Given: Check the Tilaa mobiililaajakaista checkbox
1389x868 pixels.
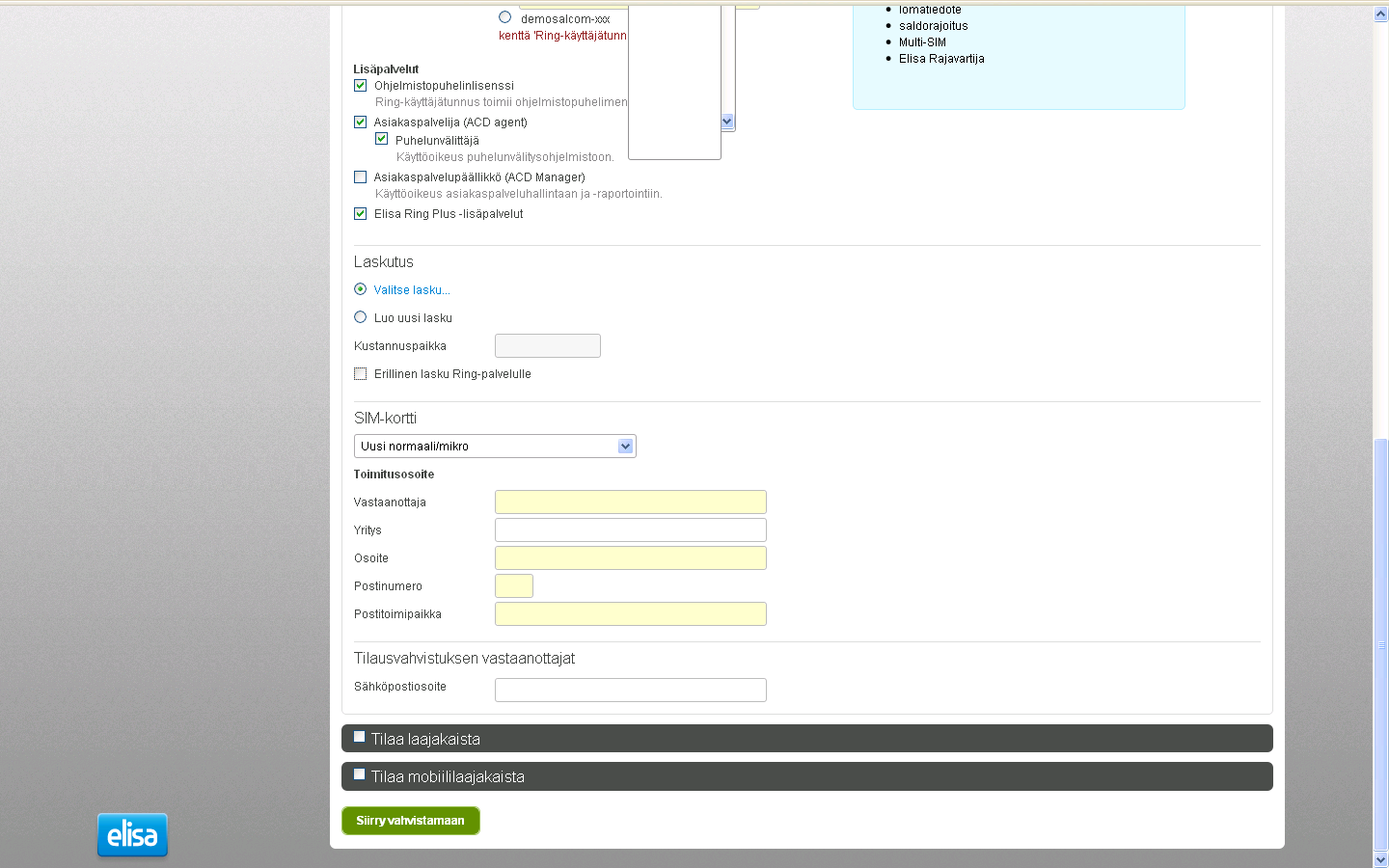Looking at the screenshot, I should (x=359, y=774).
